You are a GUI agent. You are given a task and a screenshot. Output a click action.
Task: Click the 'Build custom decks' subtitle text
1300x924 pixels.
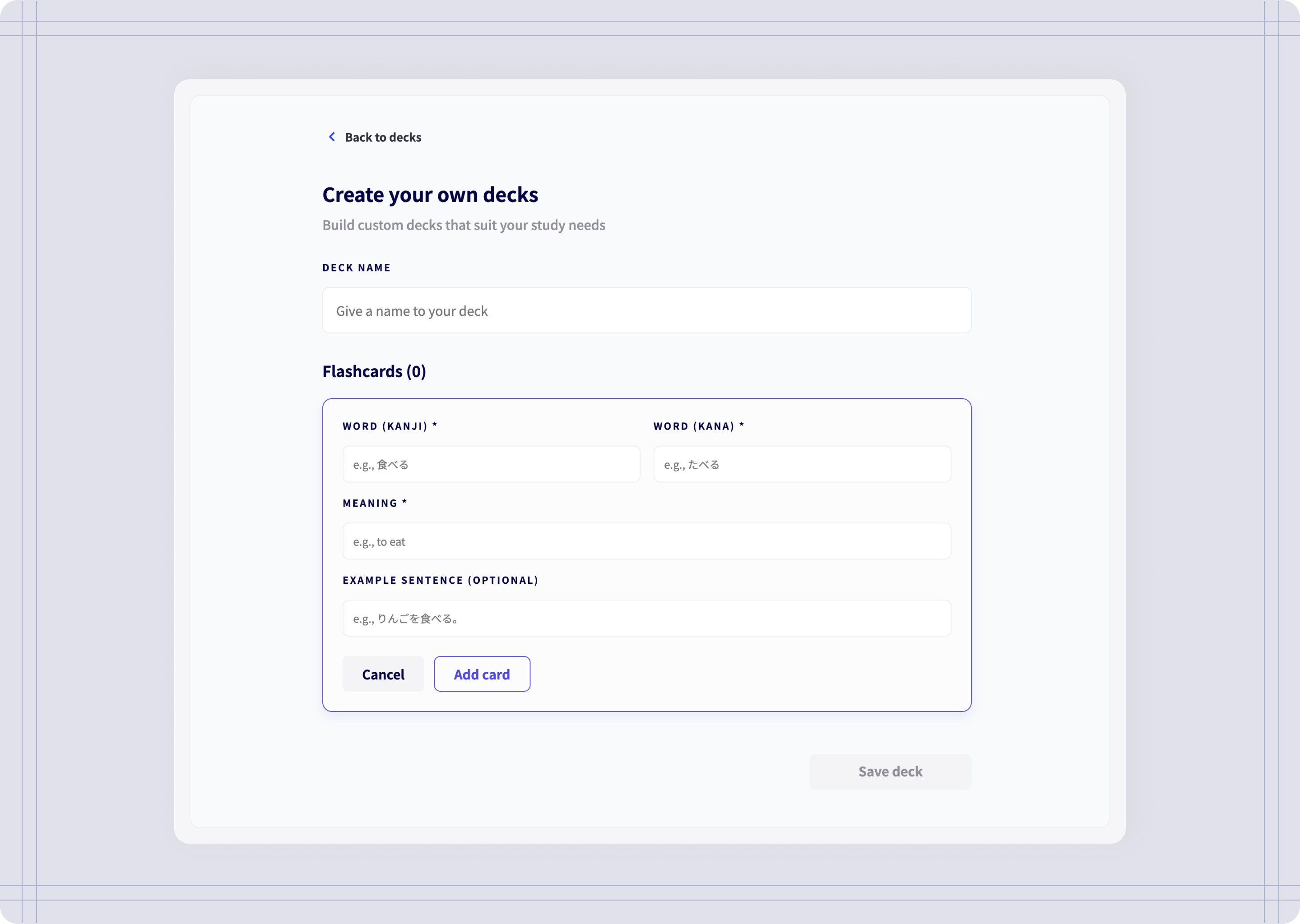tap(463, 225)
